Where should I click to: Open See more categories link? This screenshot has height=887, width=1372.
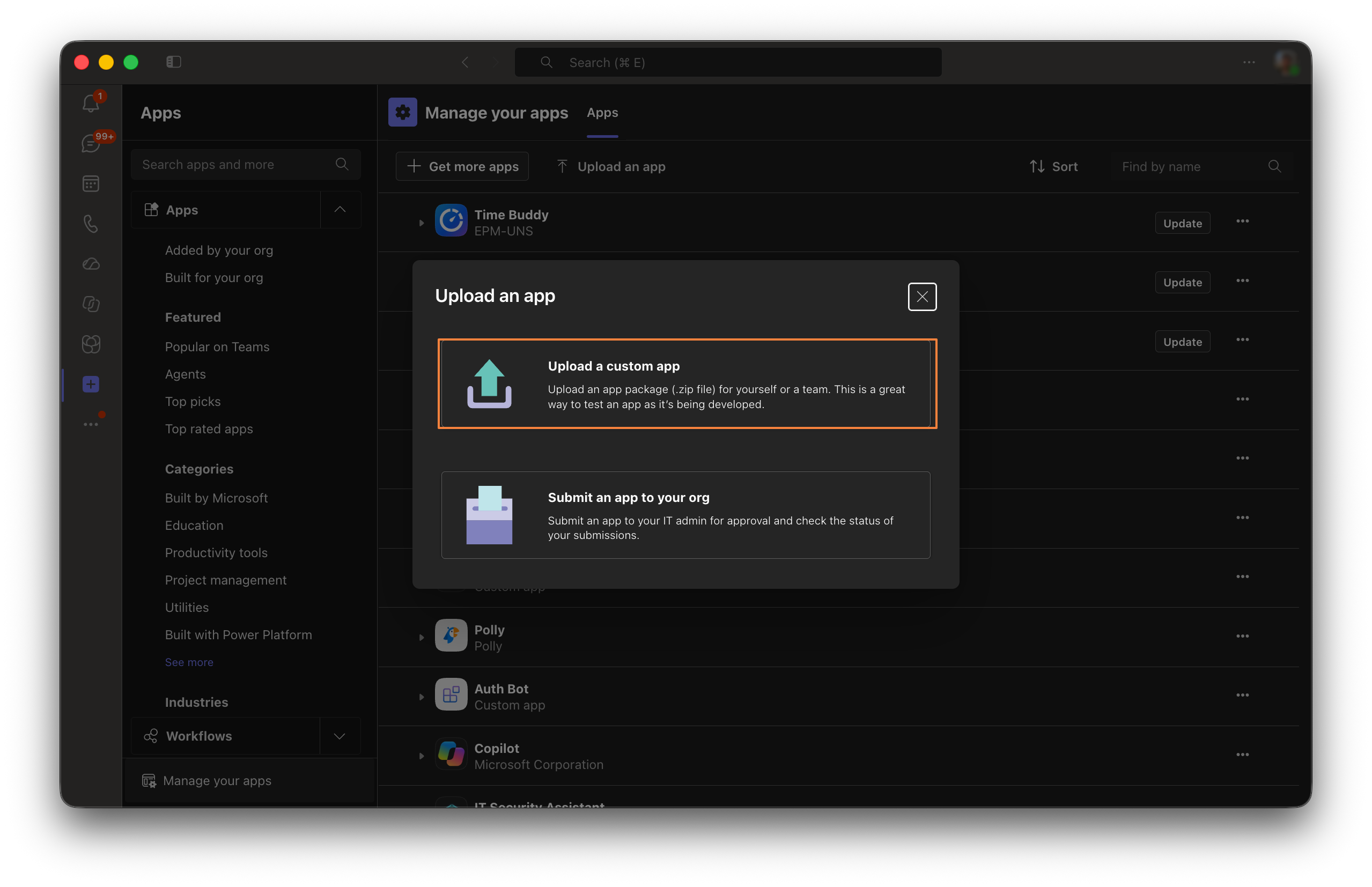tap(189, 662)
